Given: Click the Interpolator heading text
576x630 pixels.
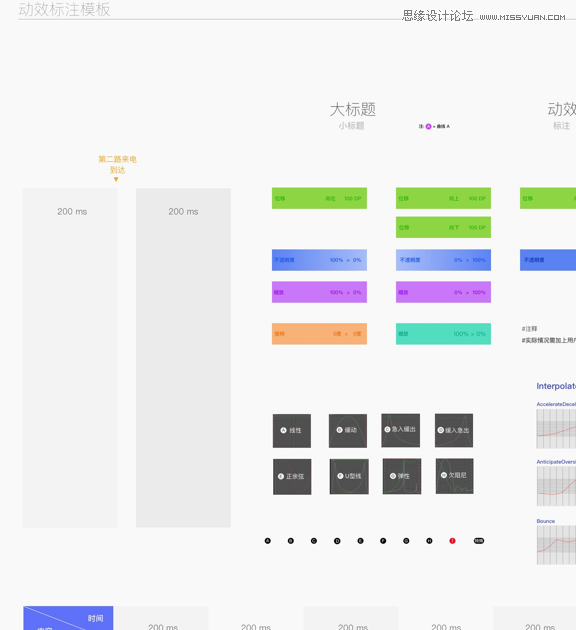Looking at the screenshot, I should coord(556,386).
